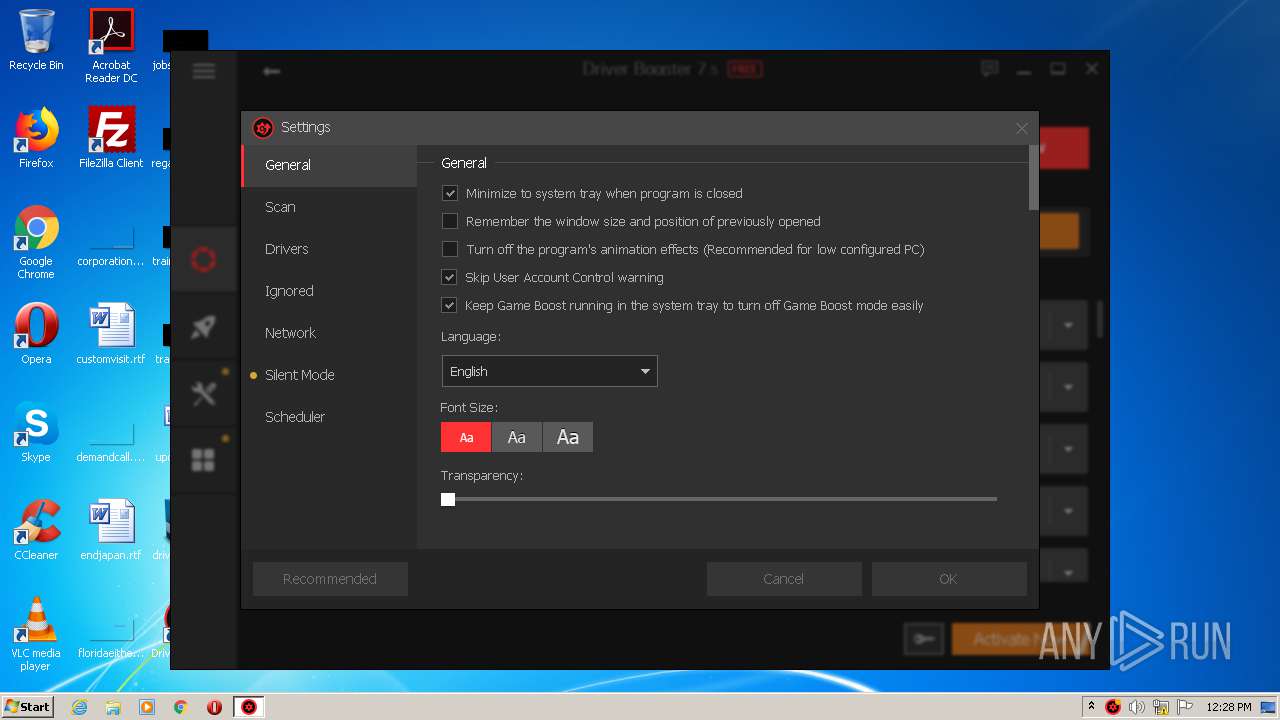Open Driver Booster feedback chat icon
Image resolution: width=1280 pixels, height=720 pixels.
tap(990, 69)
